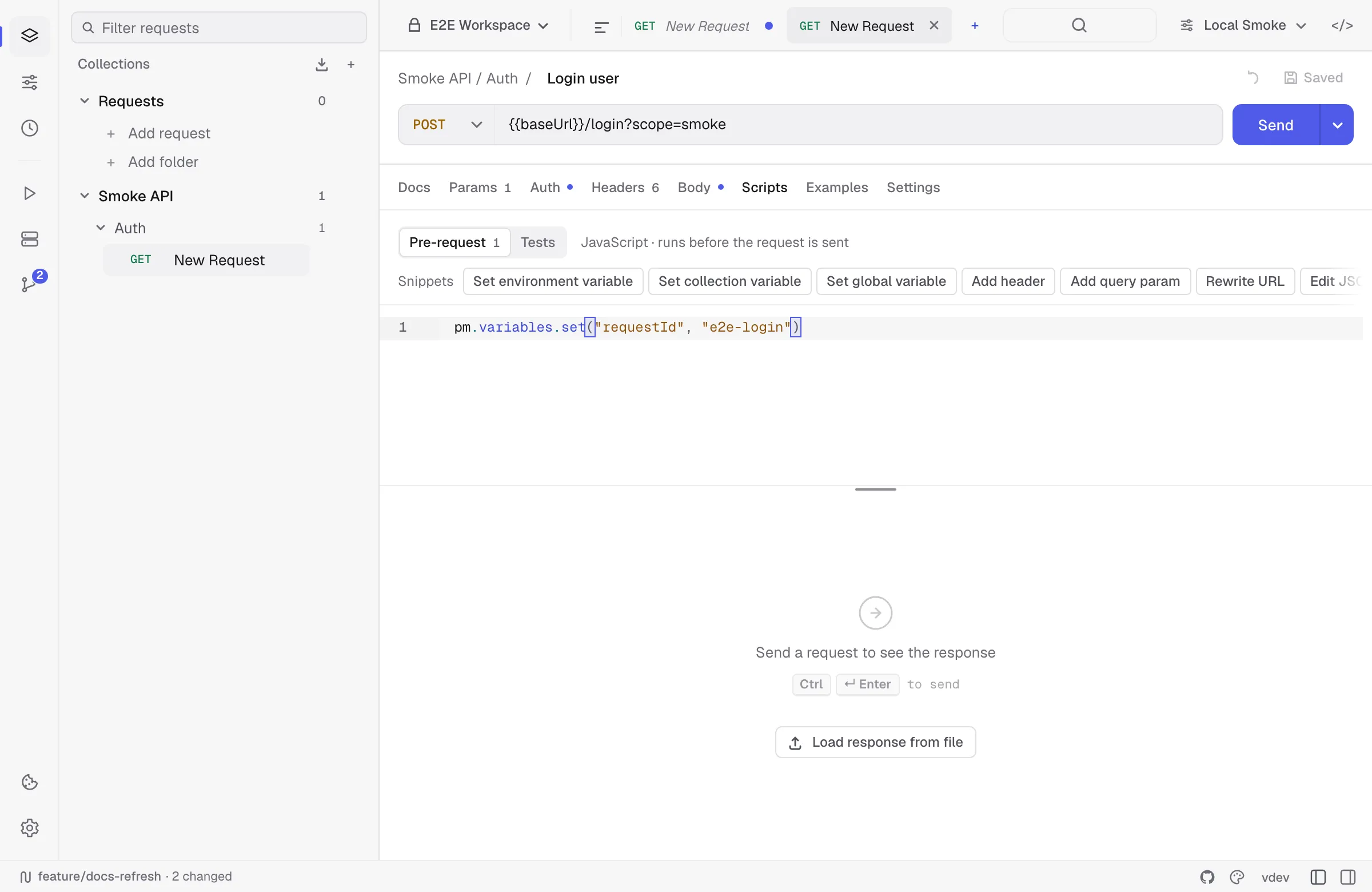Insert Set environment variable snippet

pos(552,281)
